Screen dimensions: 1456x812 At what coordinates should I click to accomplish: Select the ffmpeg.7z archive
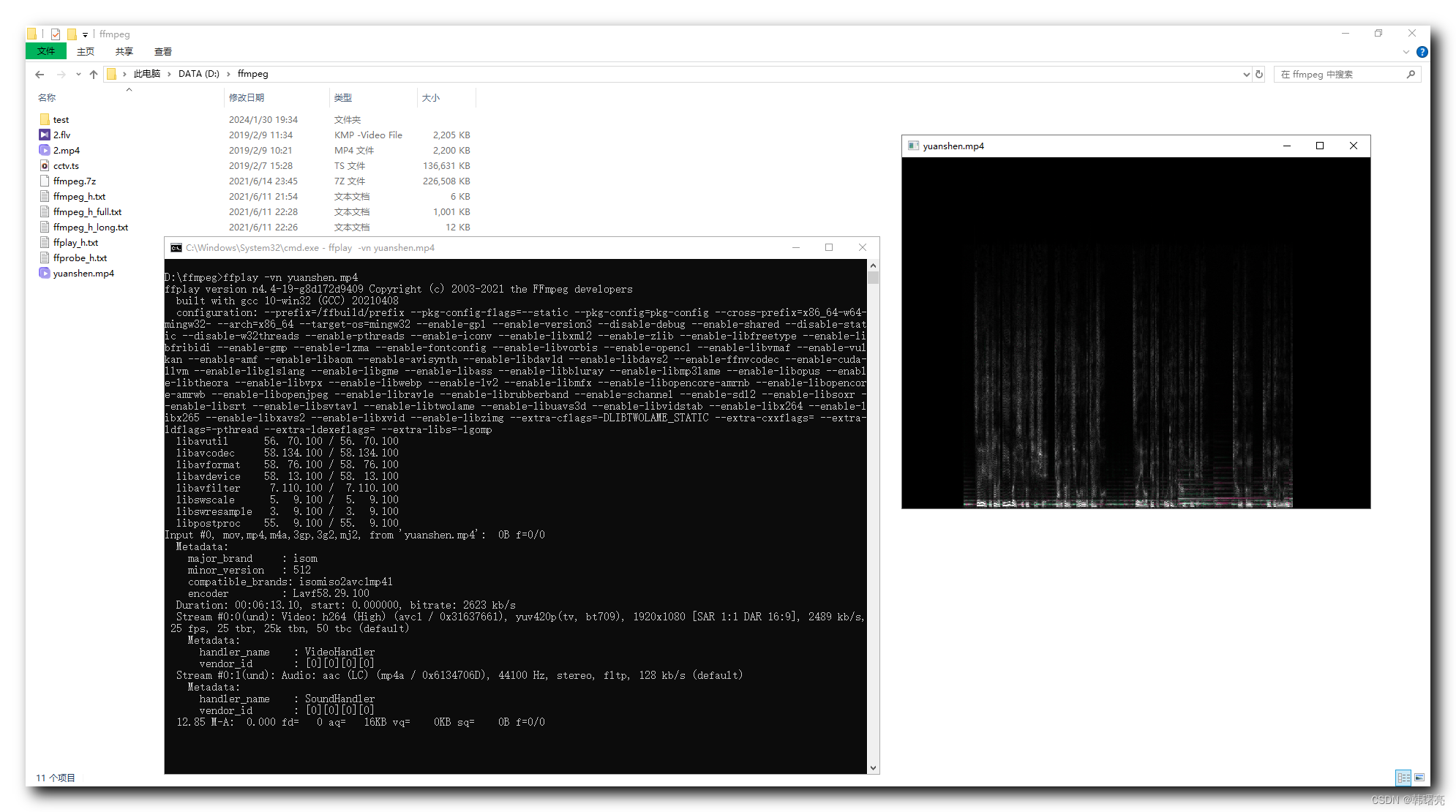click(74, 181)
